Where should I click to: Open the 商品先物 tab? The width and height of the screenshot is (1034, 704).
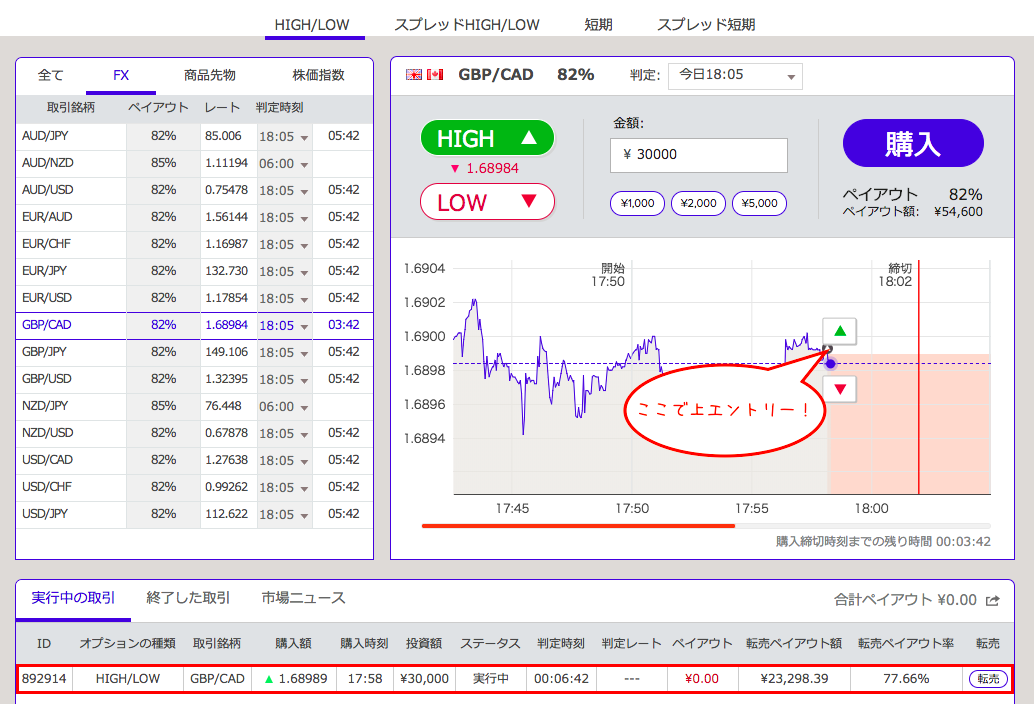pyautogui.click(x=210, y=75)
